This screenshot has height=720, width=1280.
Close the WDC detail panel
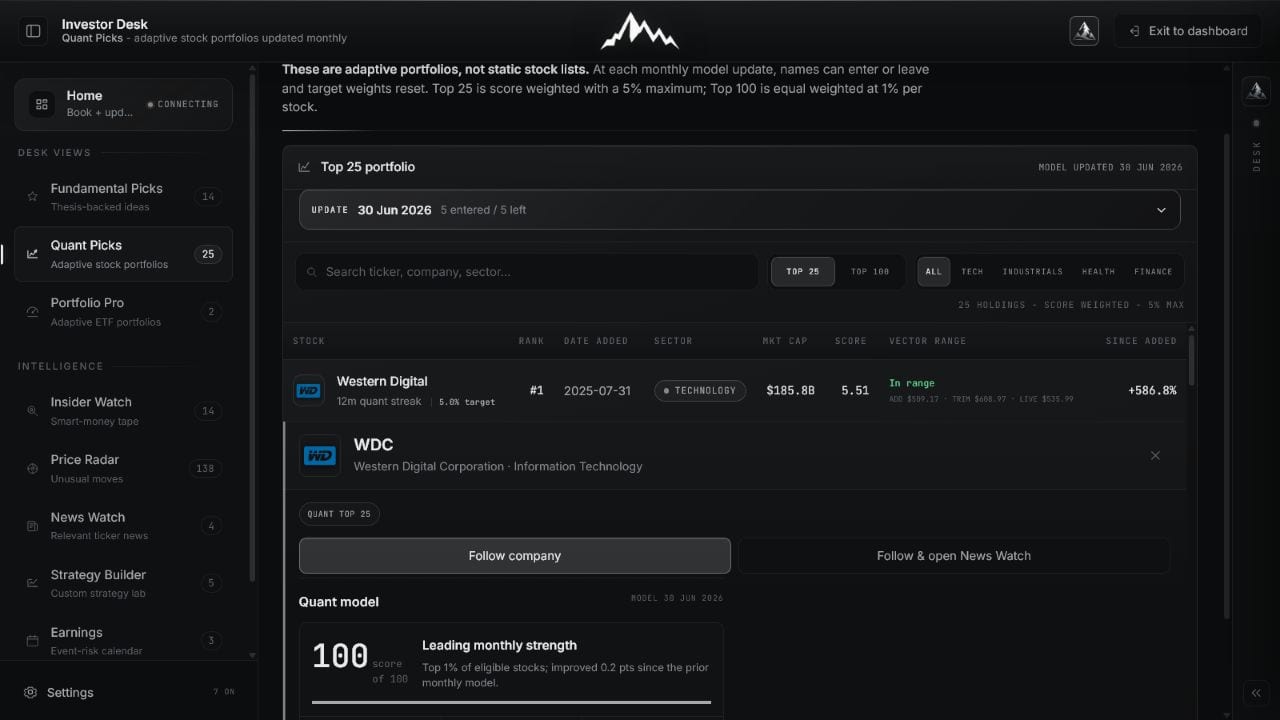(x=1155, y=456)
